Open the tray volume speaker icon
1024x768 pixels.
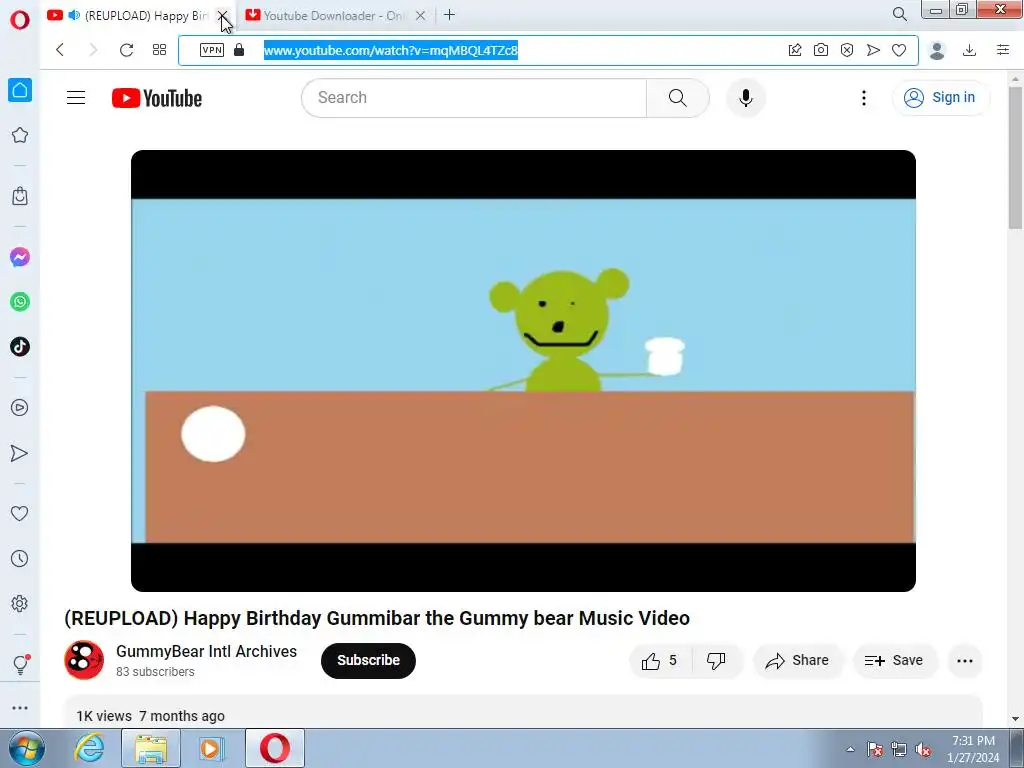[x=923, y=749]
